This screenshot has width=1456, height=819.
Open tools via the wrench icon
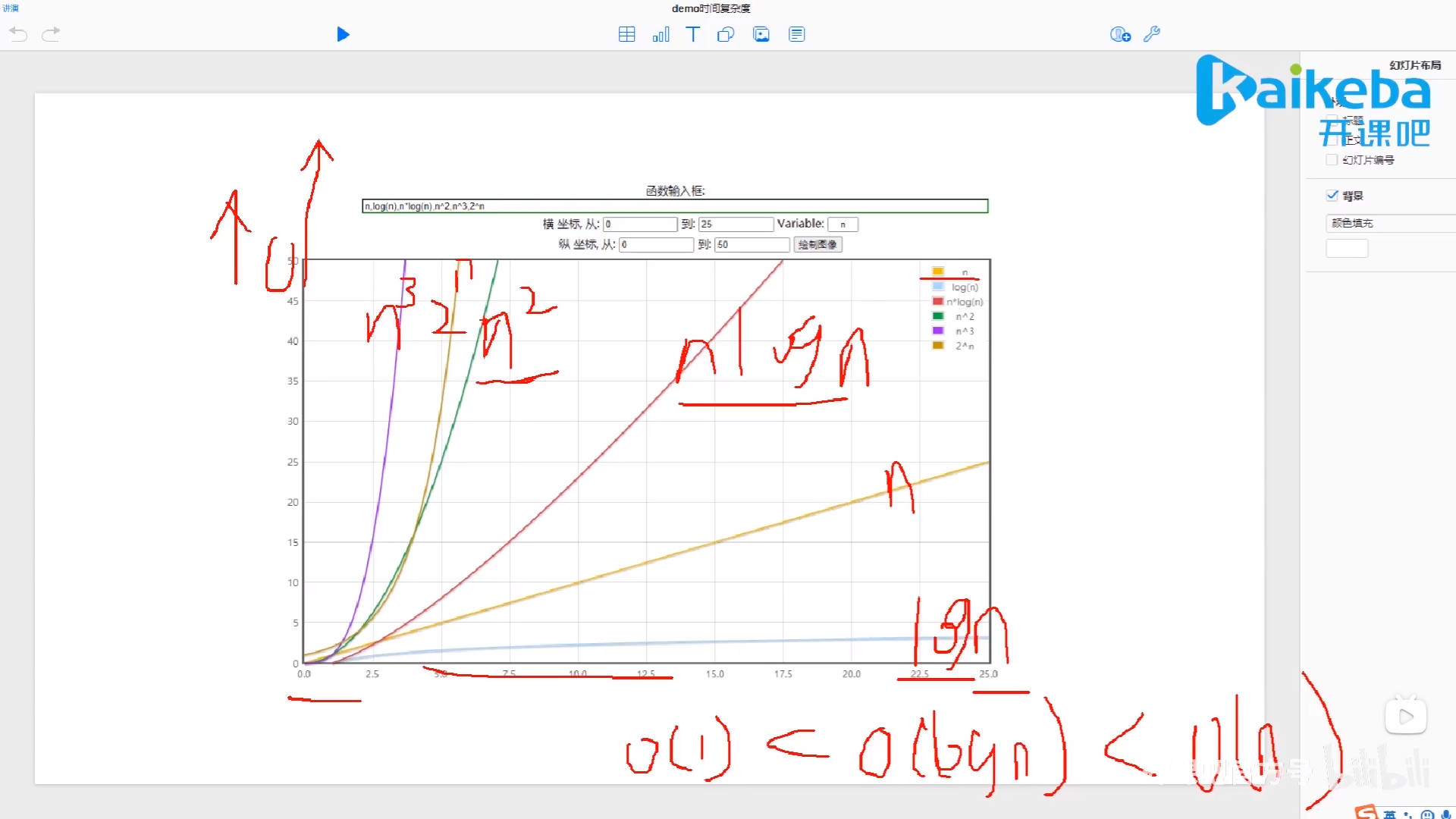[x=1152, y=34]
